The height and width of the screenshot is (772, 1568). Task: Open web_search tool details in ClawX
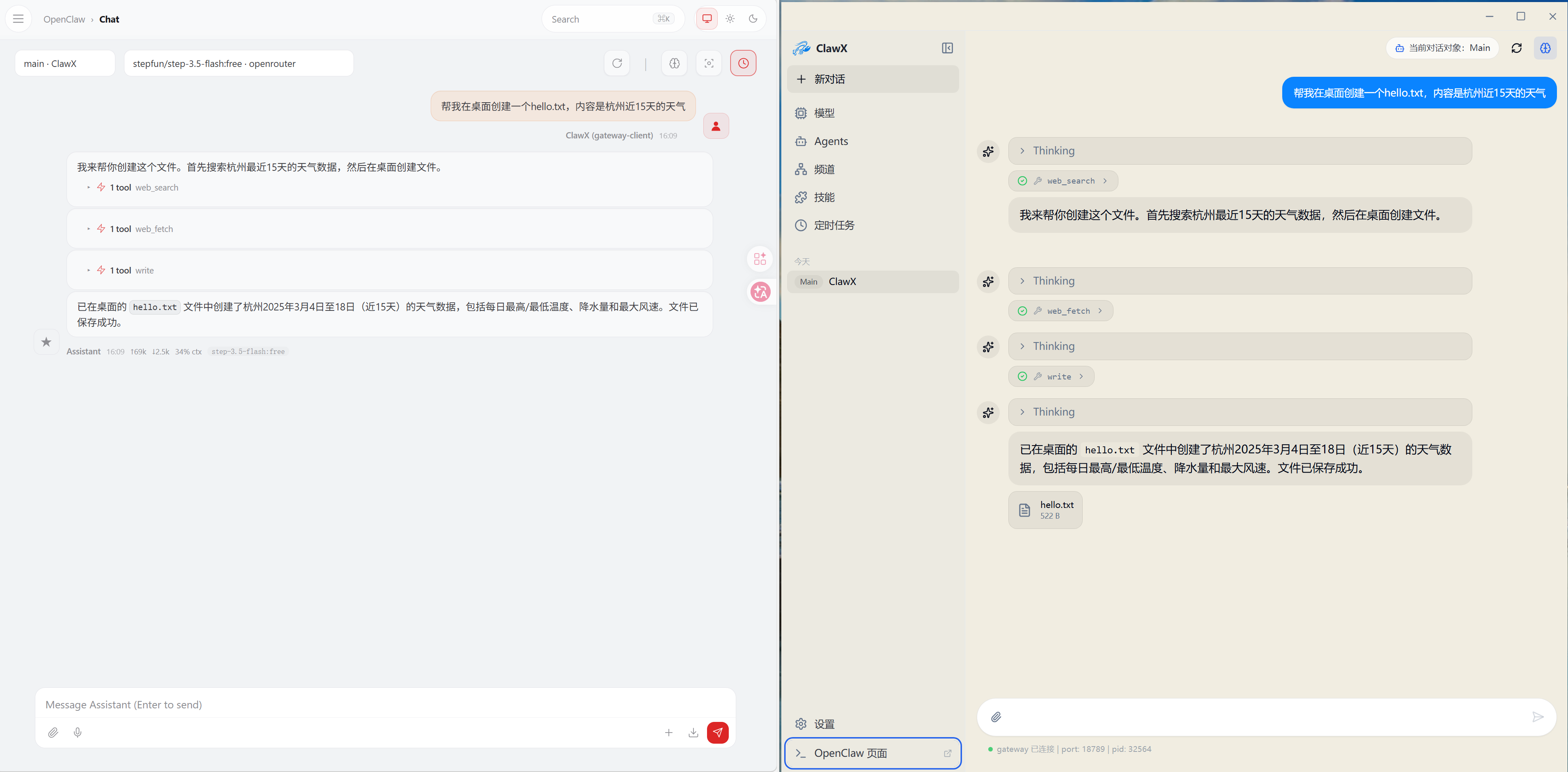point(1063,181)
